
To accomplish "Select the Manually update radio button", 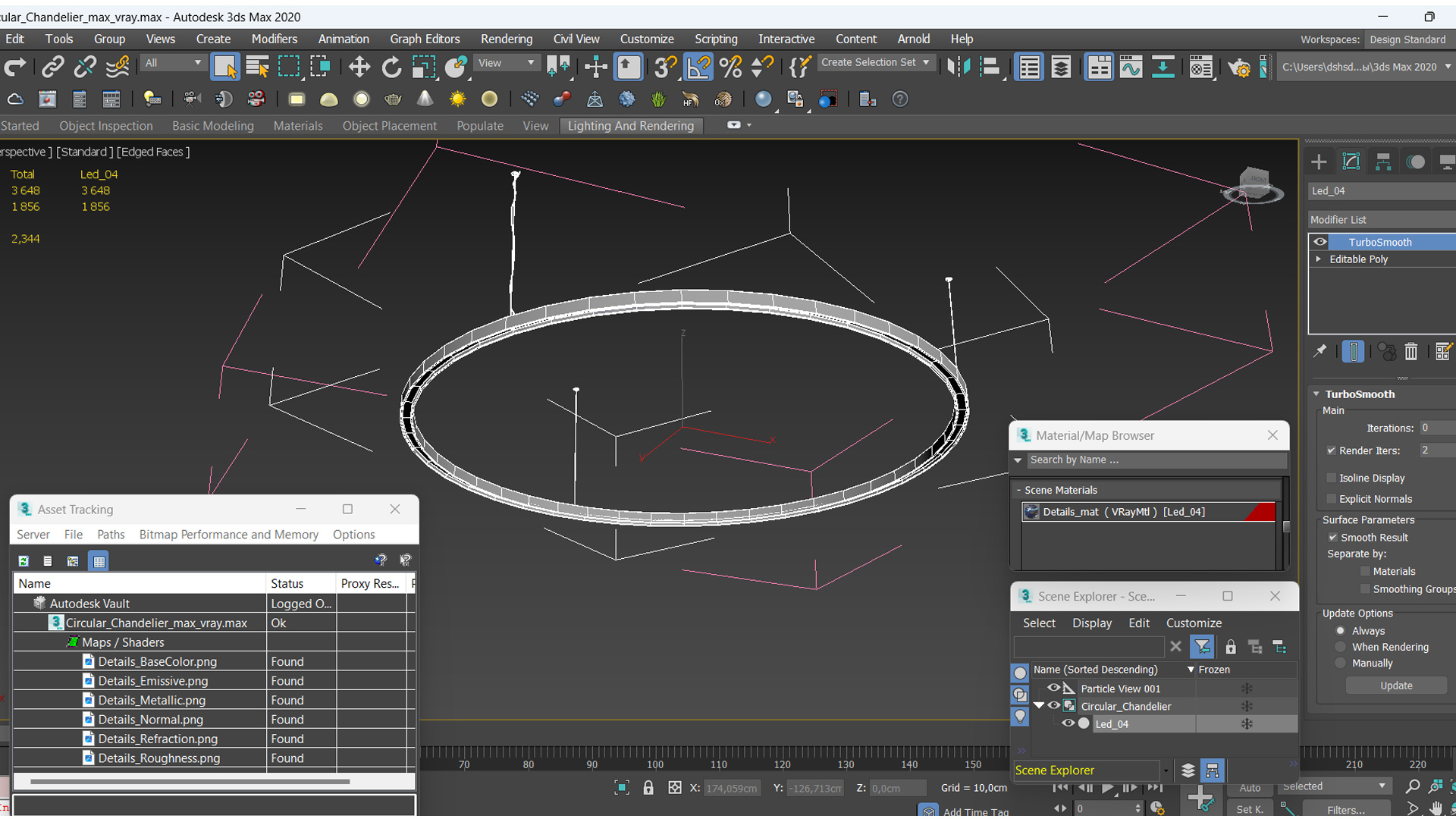I will tap(1340, 664).
